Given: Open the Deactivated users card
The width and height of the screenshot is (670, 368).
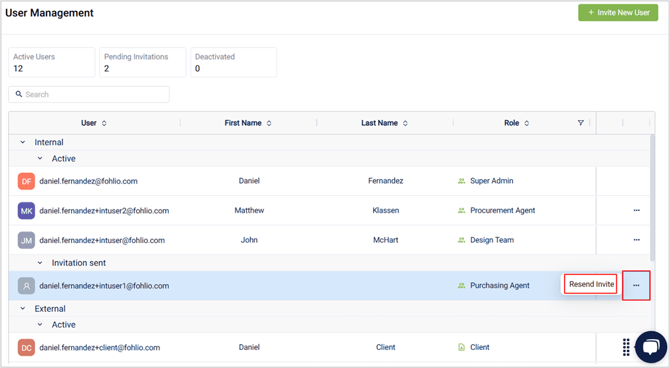Looking at the screenshot, I should click(234, 62).
